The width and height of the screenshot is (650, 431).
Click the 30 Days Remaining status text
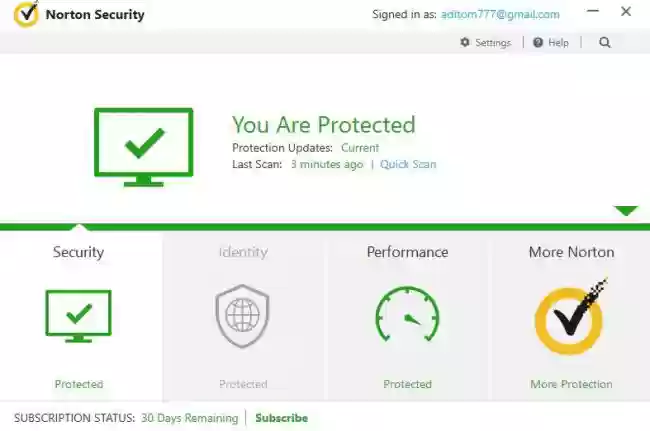(189, 418)
